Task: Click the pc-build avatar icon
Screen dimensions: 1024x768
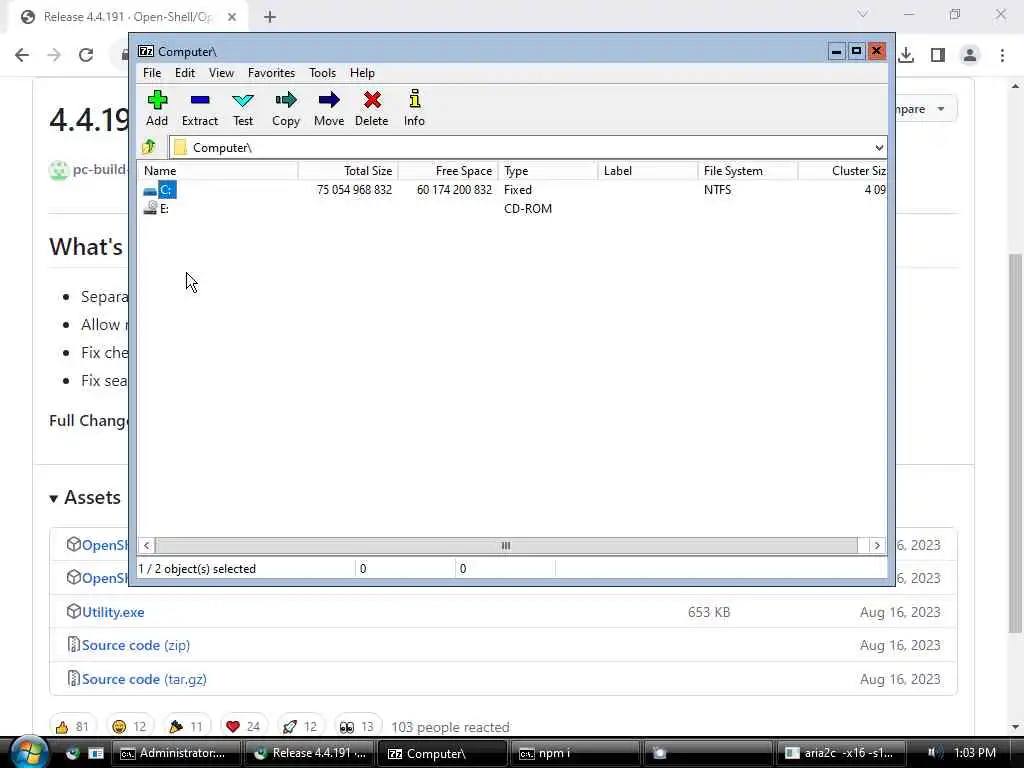Action: [x=59, y=170]
